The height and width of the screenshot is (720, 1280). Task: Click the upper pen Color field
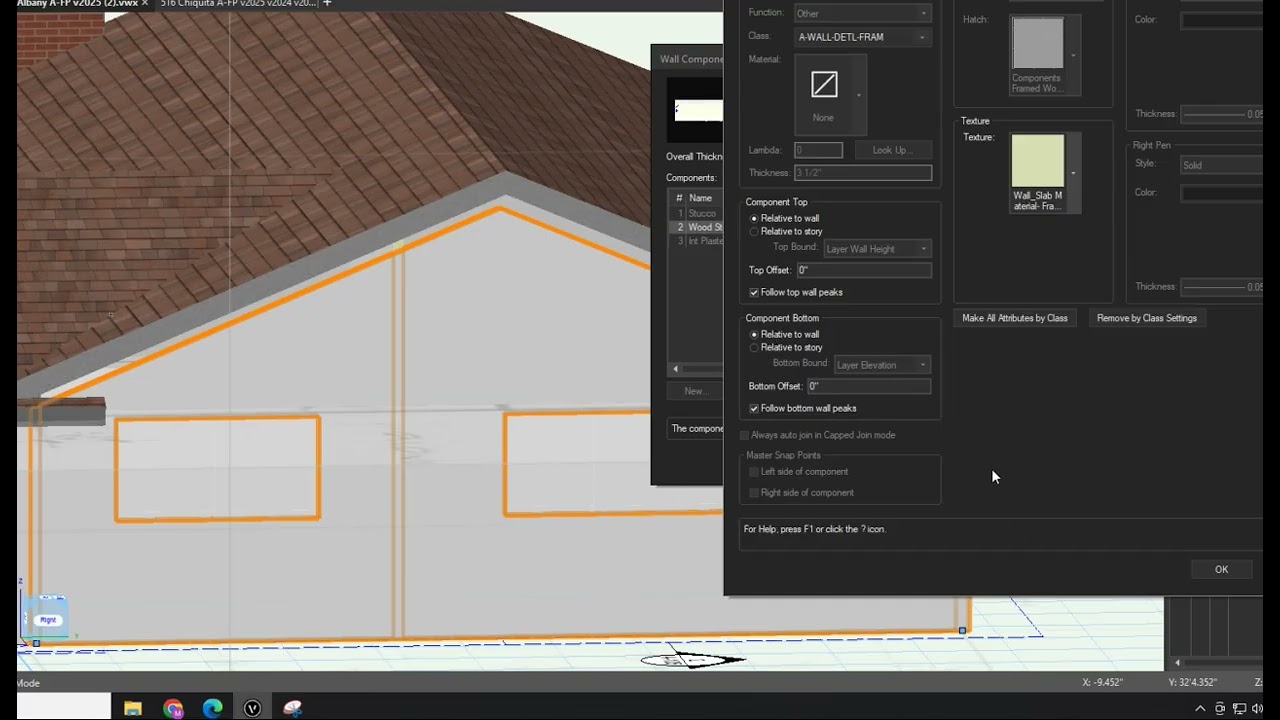point(1222,20)
